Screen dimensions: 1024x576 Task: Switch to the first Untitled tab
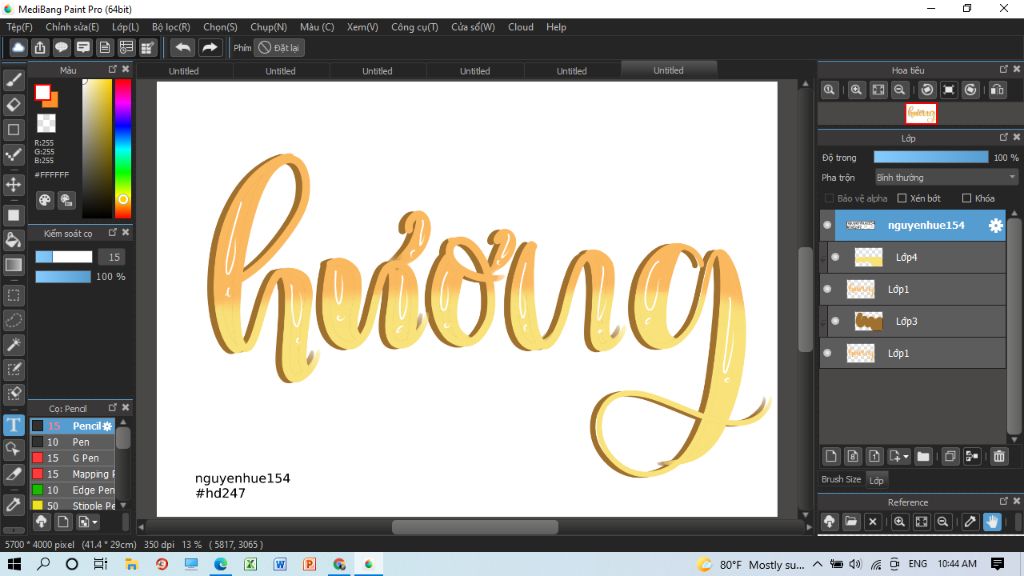[183, 71]
